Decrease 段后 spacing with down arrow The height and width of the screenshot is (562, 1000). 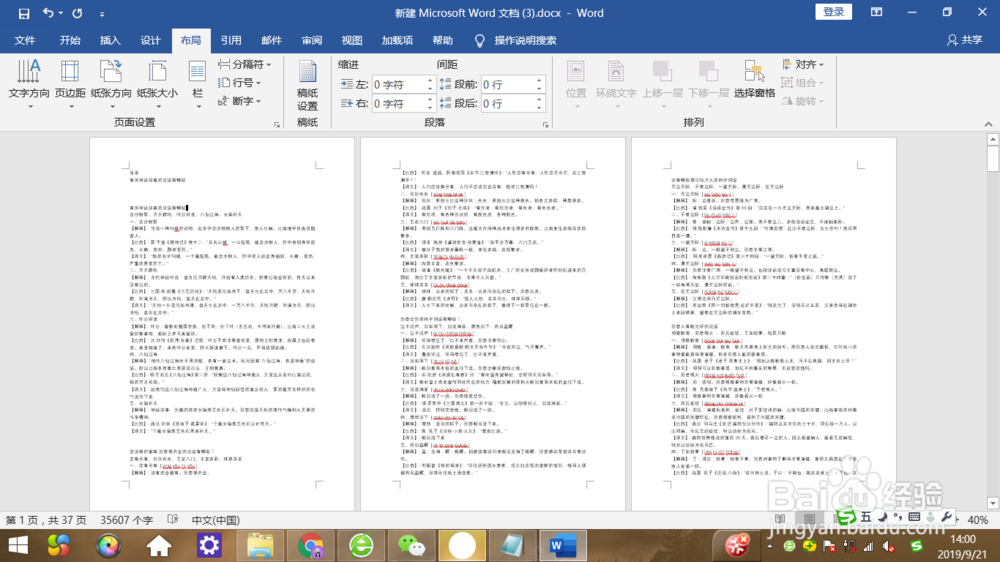tap(540, 107)
